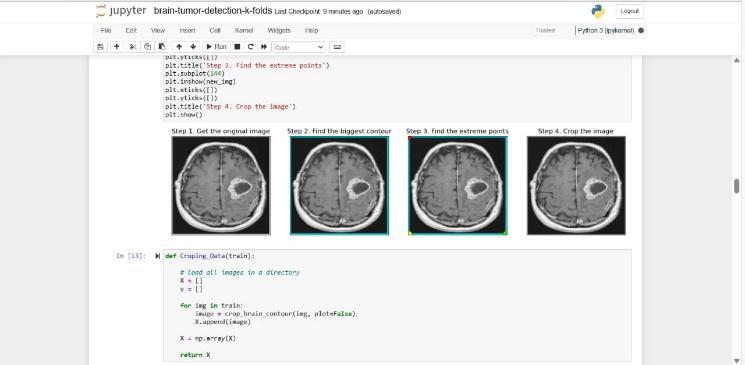
Task: Open the Widgets menu
Action: point(279,30)
